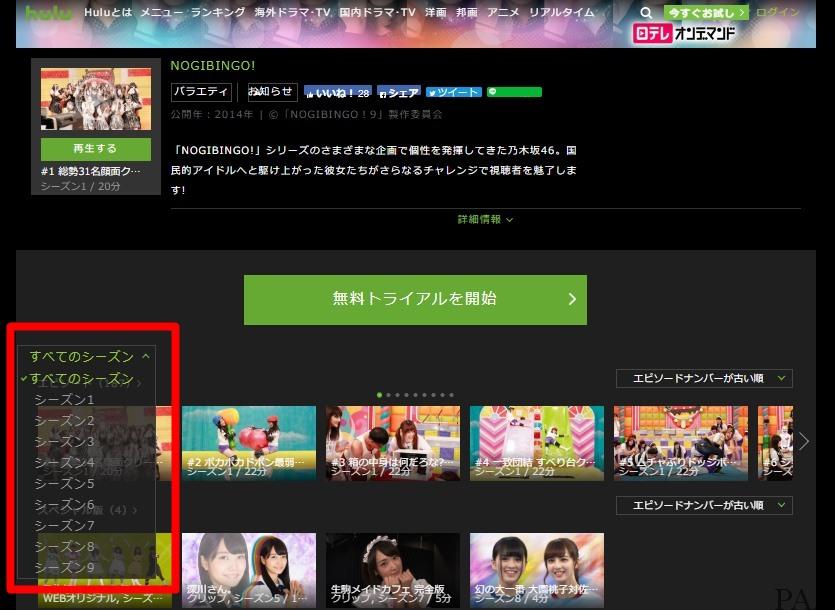Screen dimensions: 835x610
Task: Click the 日テレオンデマンド logo
Action: tap(684, 34)
